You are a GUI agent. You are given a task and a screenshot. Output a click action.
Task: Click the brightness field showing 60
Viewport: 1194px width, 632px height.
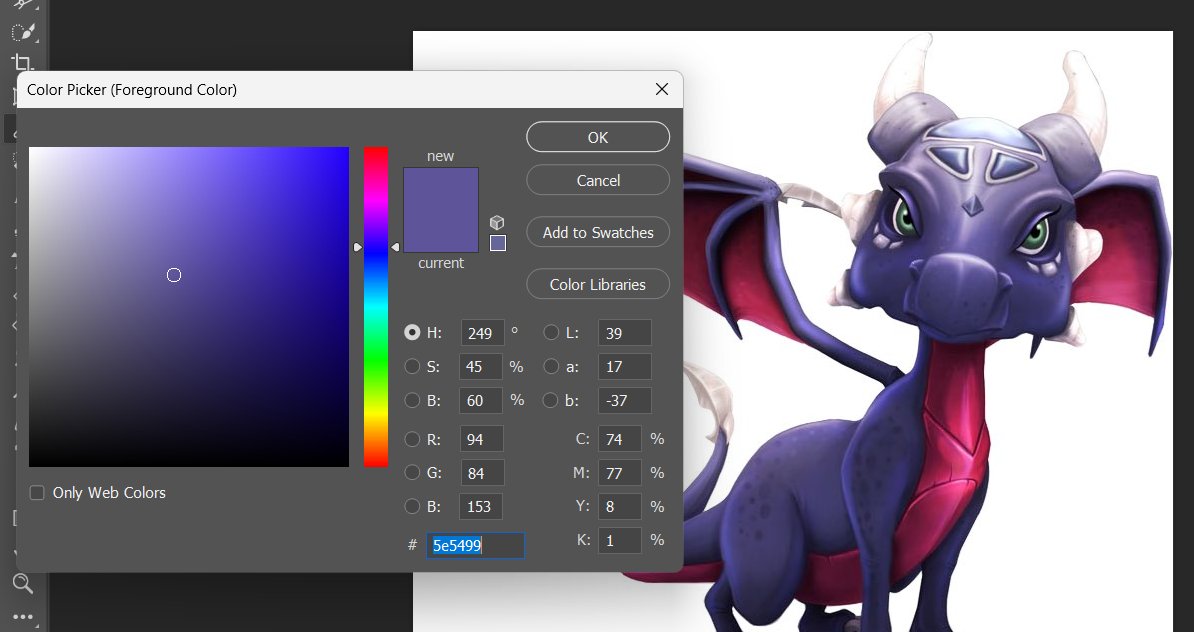pyautogui.click(x=480, y=400)
